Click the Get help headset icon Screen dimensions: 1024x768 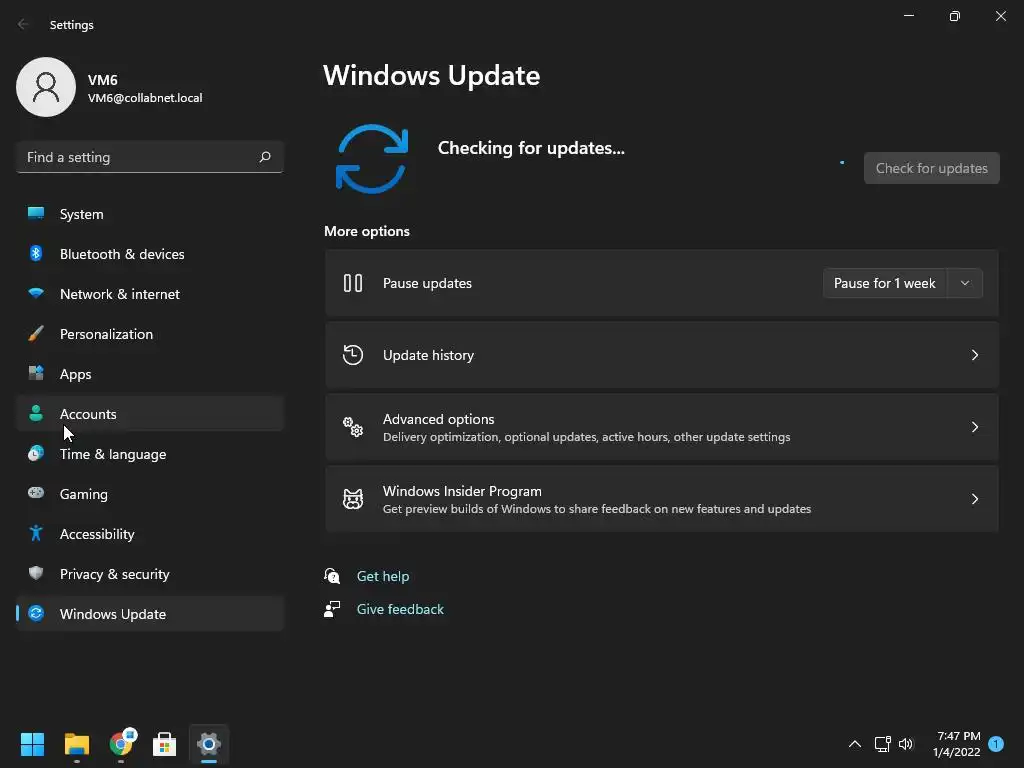click(332, 575)
